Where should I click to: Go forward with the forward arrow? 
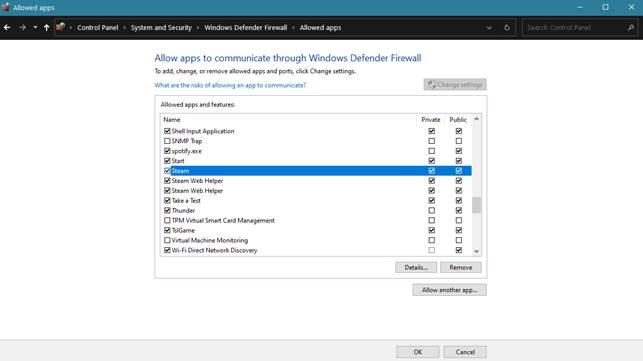click(x=23, y=27)
